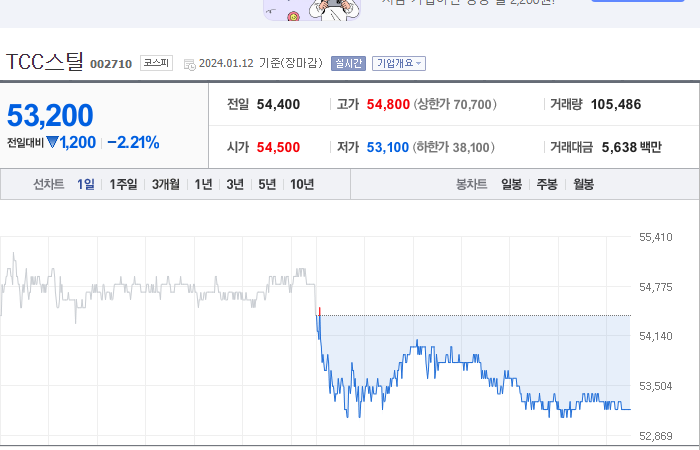Click the 55,410 axis label
The image size is (700, 450).
[x=655, y=238]
